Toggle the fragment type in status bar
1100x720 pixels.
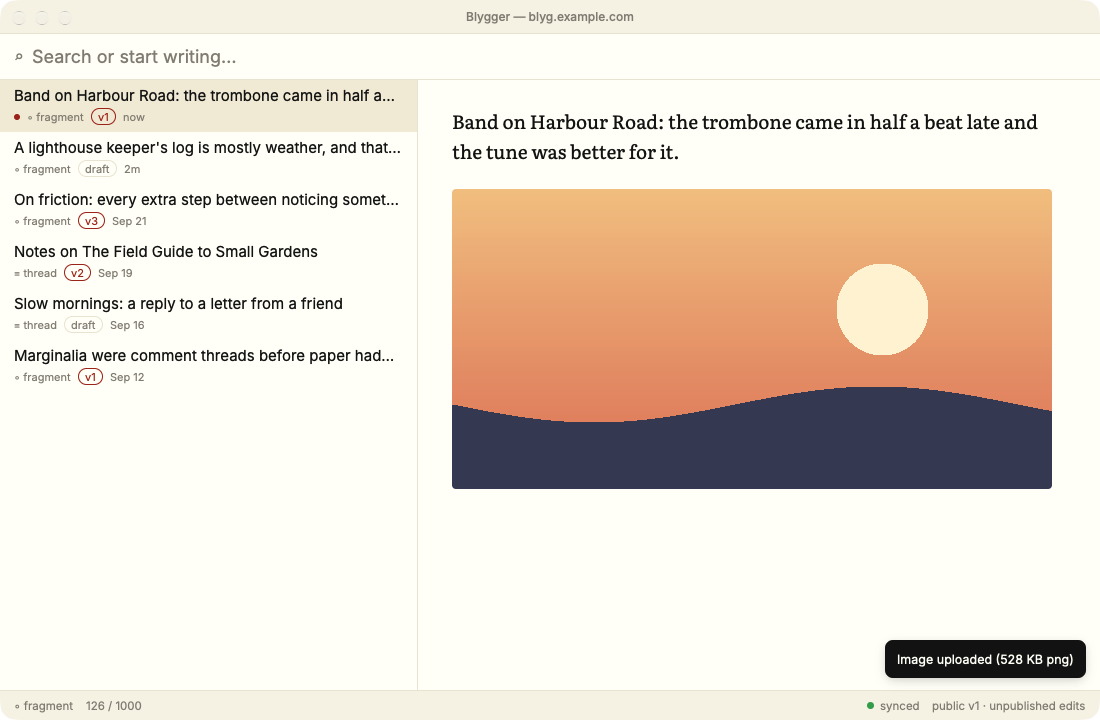(x=43, y=706)
